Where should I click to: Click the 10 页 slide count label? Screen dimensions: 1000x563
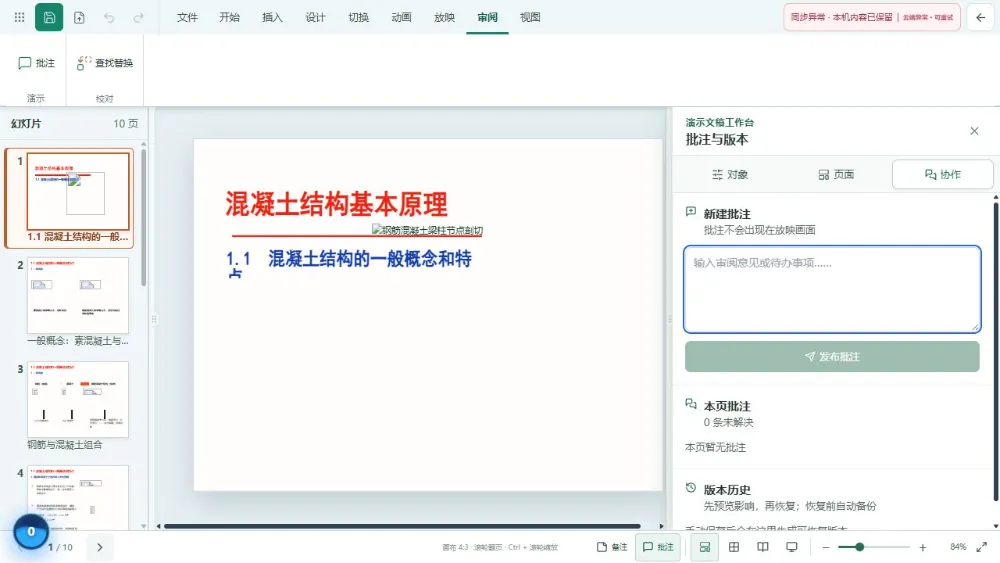point(126,124)
